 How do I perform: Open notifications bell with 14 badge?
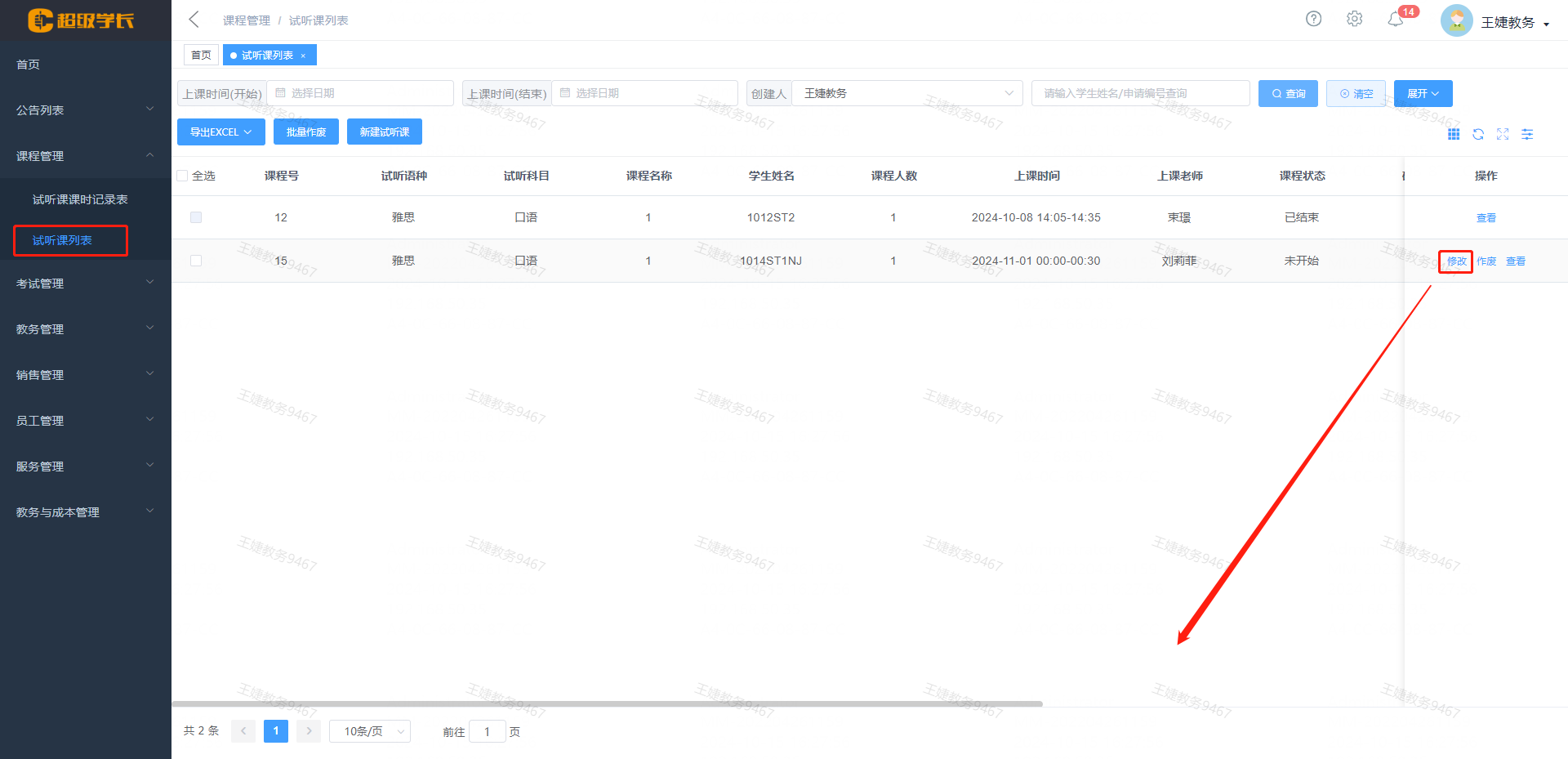coord(1396,20)
